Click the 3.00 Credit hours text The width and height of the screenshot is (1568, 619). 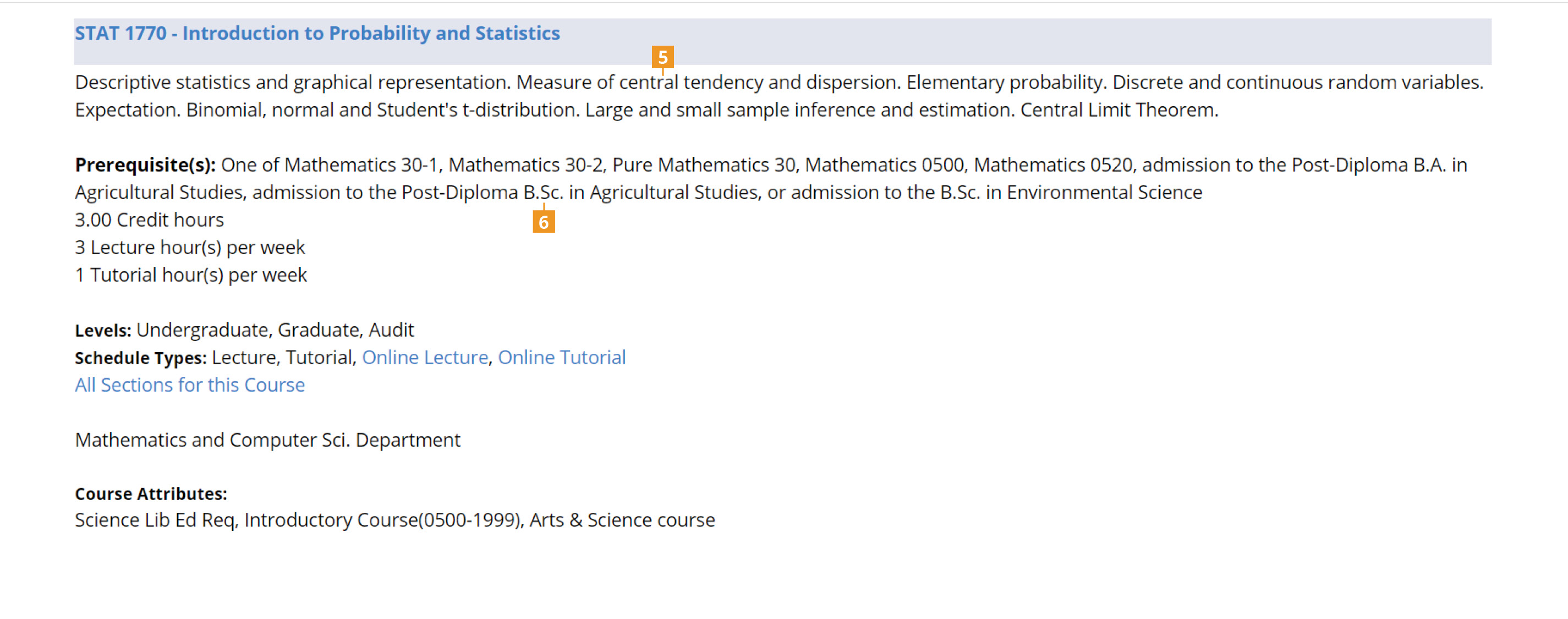pos(149,220)
